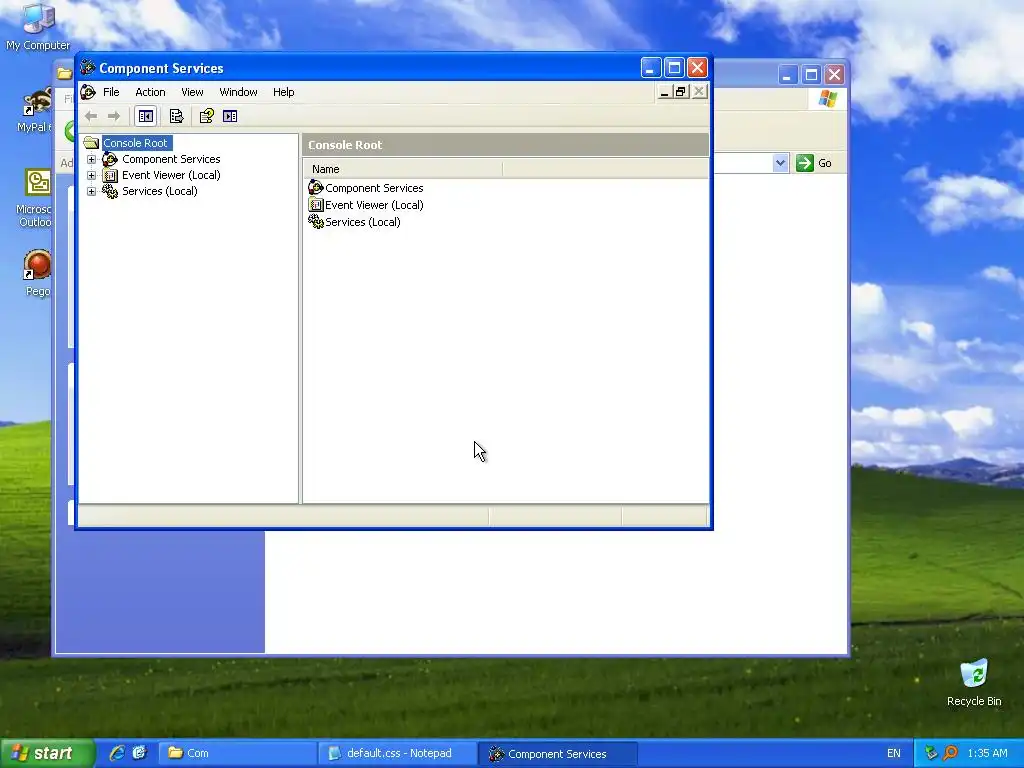The width and height of the screenshot is (1024, 768).
Task: Click Component Services icon in the list pane
Action: point(315,188)
